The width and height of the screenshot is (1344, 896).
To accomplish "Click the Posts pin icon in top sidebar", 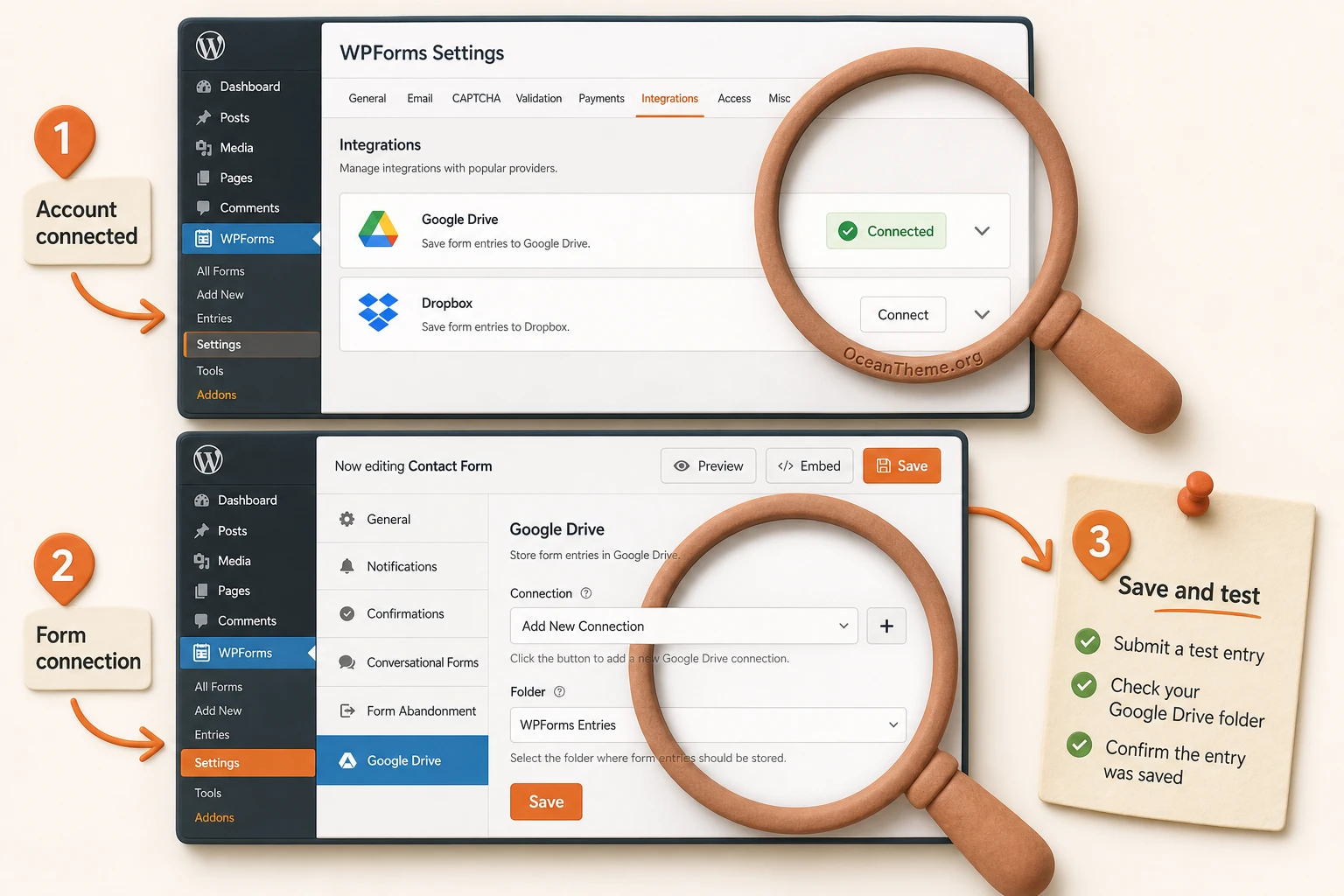I will tap(204, 117).
